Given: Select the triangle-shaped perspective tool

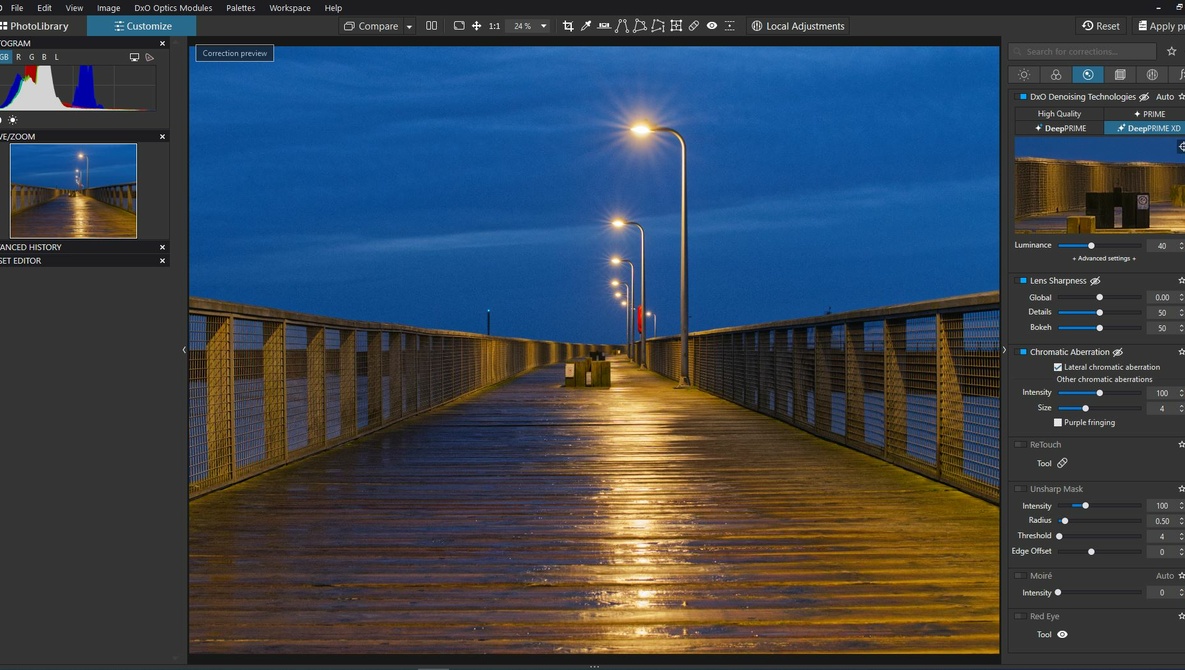Looking at the screenshot, I should point(640,26).
